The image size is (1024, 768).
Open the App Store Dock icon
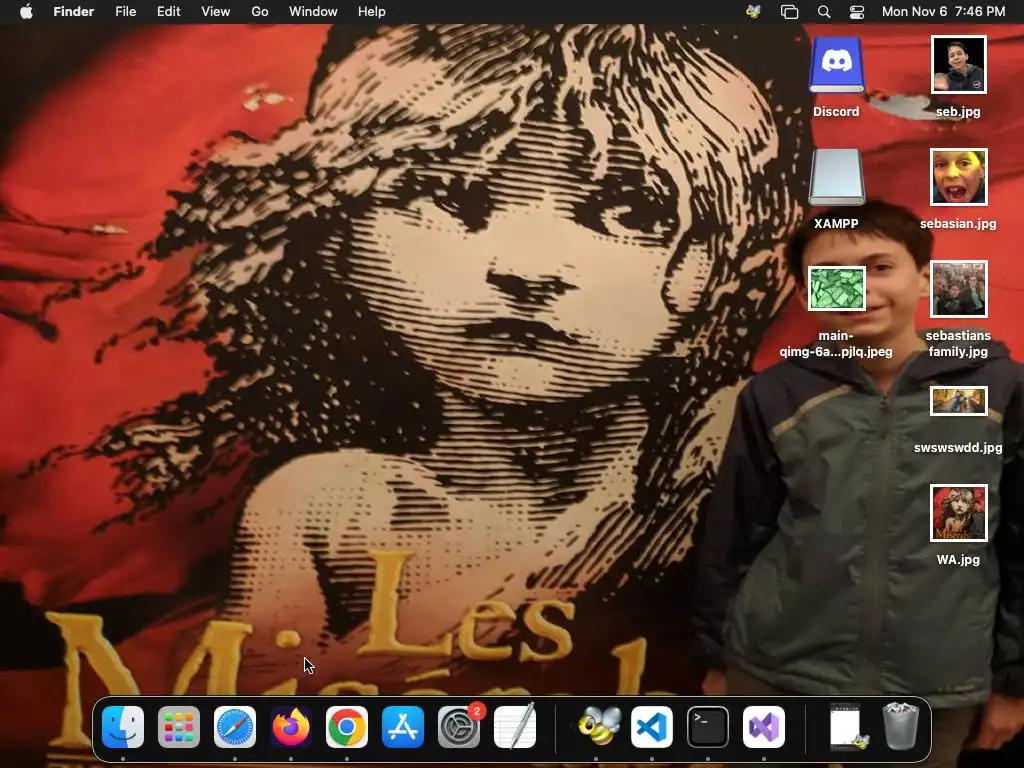tap(403, 727)
